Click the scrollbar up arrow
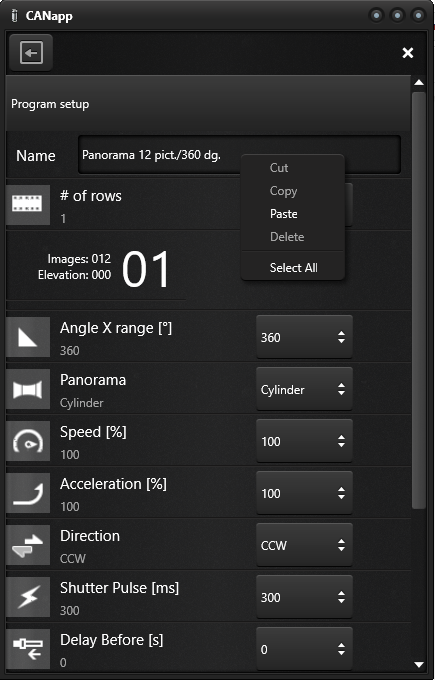435x680 pixels. click(419, 82)
